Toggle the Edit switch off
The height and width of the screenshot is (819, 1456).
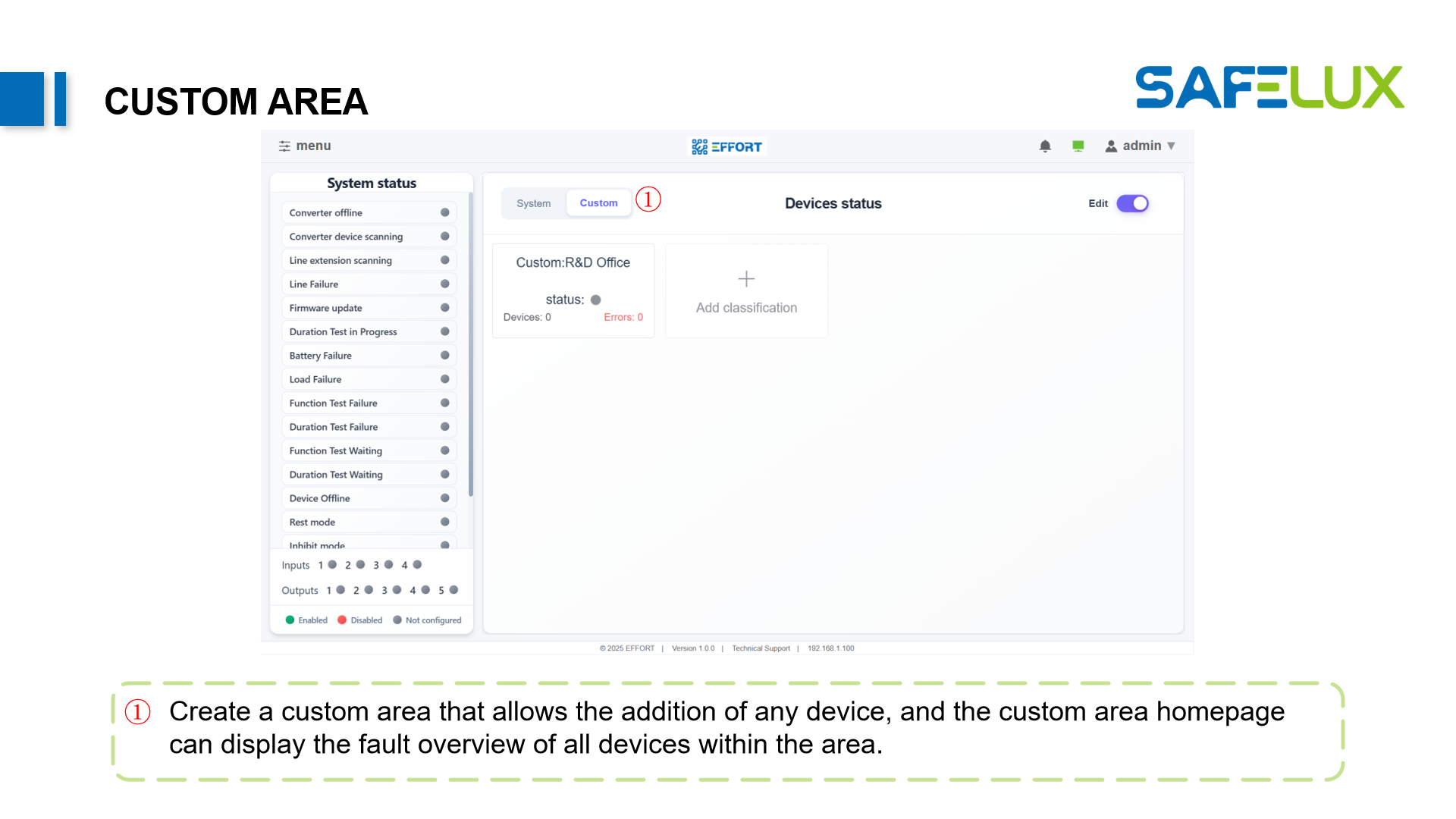[x=1132, y=204]
